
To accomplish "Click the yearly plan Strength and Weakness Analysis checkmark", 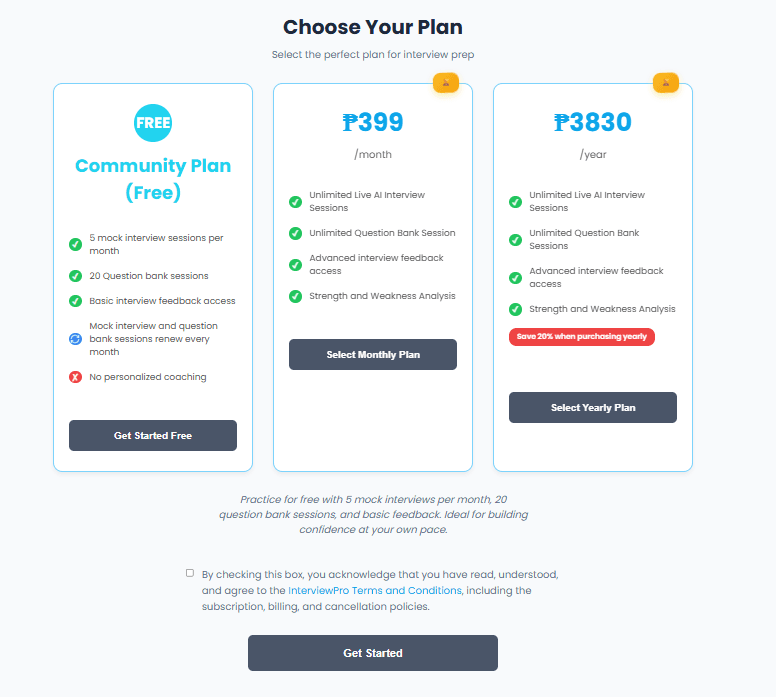I will (515, 309).
